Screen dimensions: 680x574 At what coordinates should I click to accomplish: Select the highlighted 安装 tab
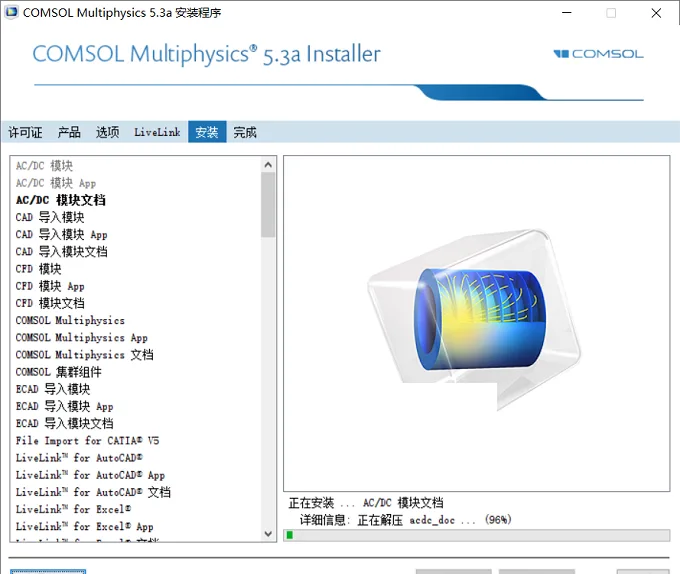(207, 132)
